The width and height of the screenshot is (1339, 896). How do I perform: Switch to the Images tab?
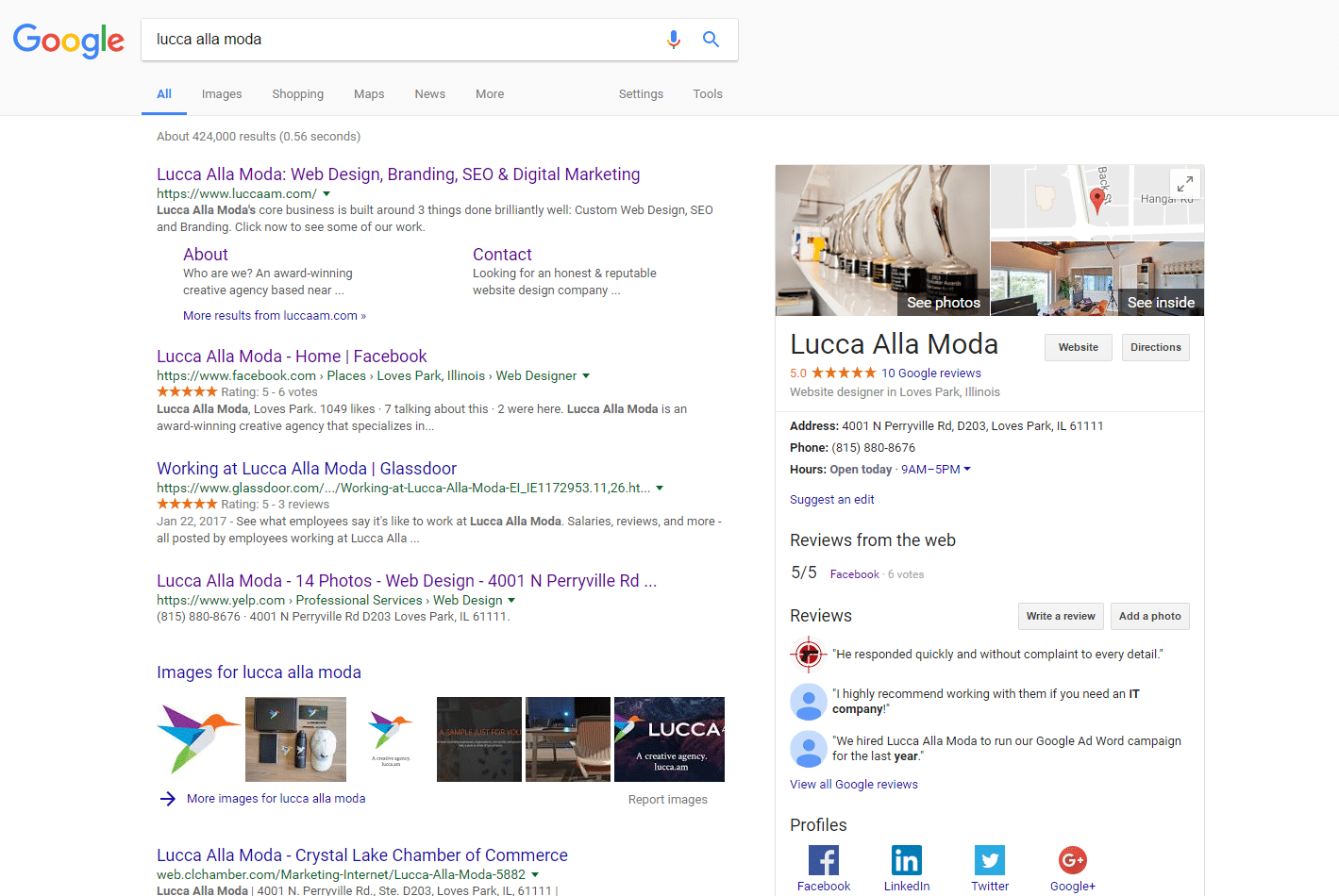[x=222, y=93]
